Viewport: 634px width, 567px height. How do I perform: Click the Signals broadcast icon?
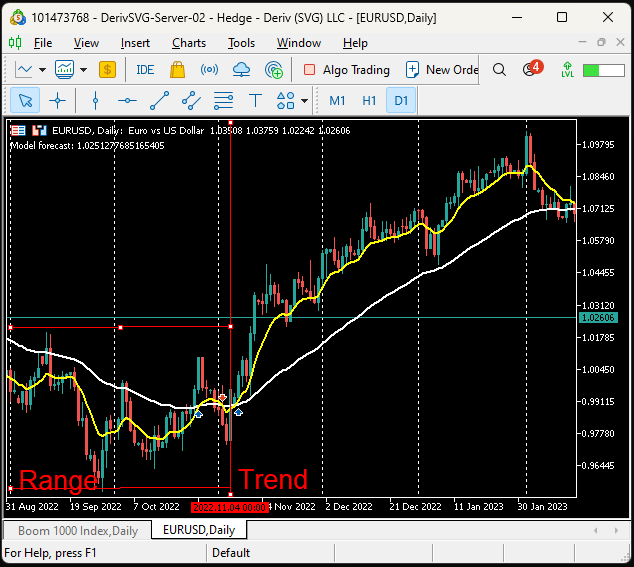pos(209,70)
